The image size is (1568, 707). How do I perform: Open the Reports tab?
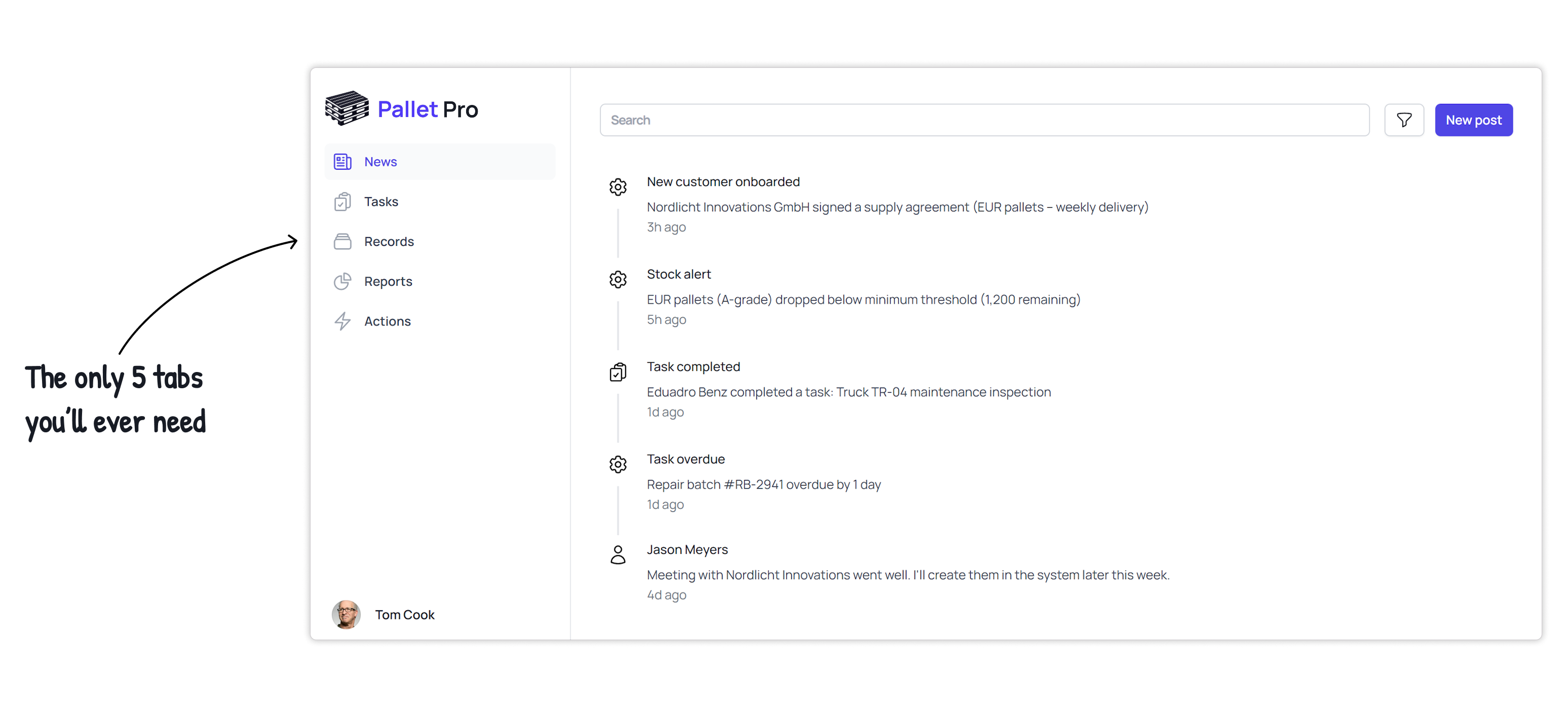(389, 281)
